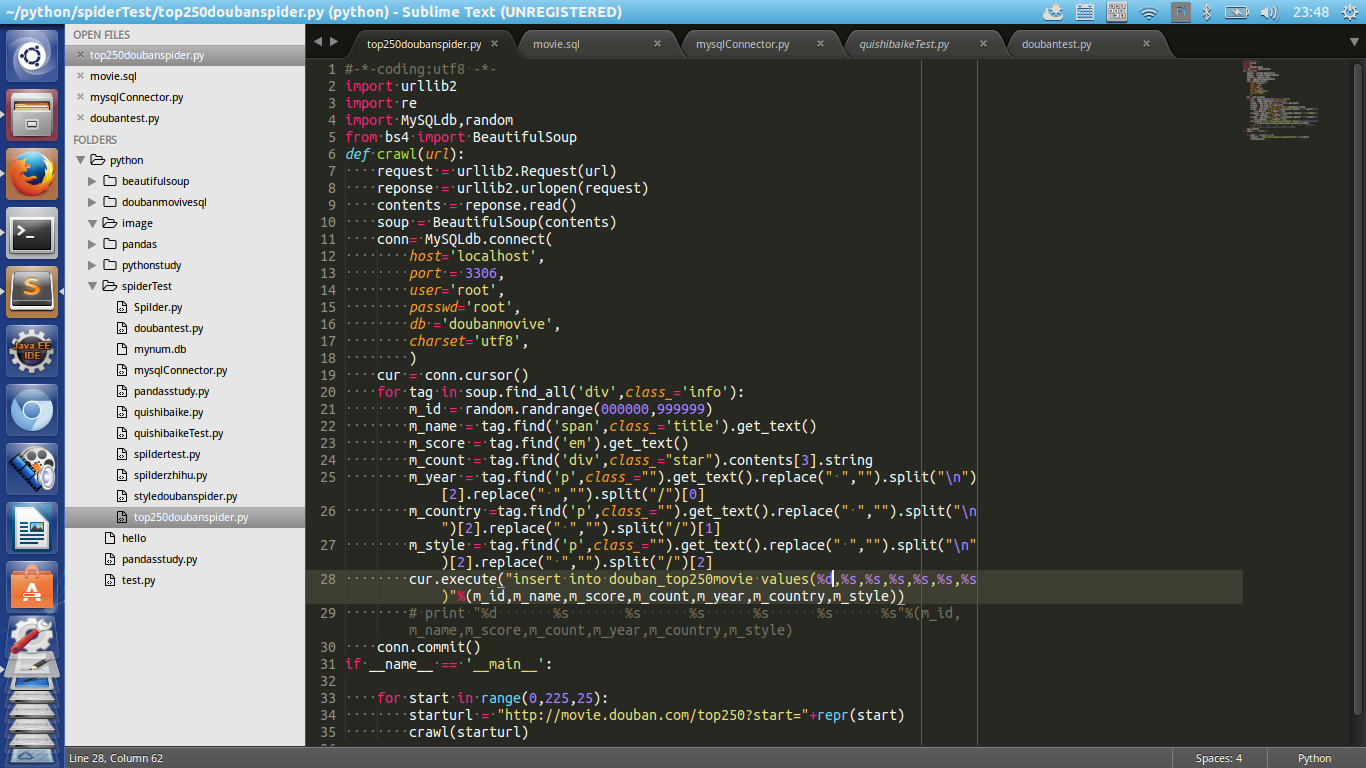The height and width of the screenshot is (768, 1366).
Task: Click the code minimap preview
Action: point(1280,100)
